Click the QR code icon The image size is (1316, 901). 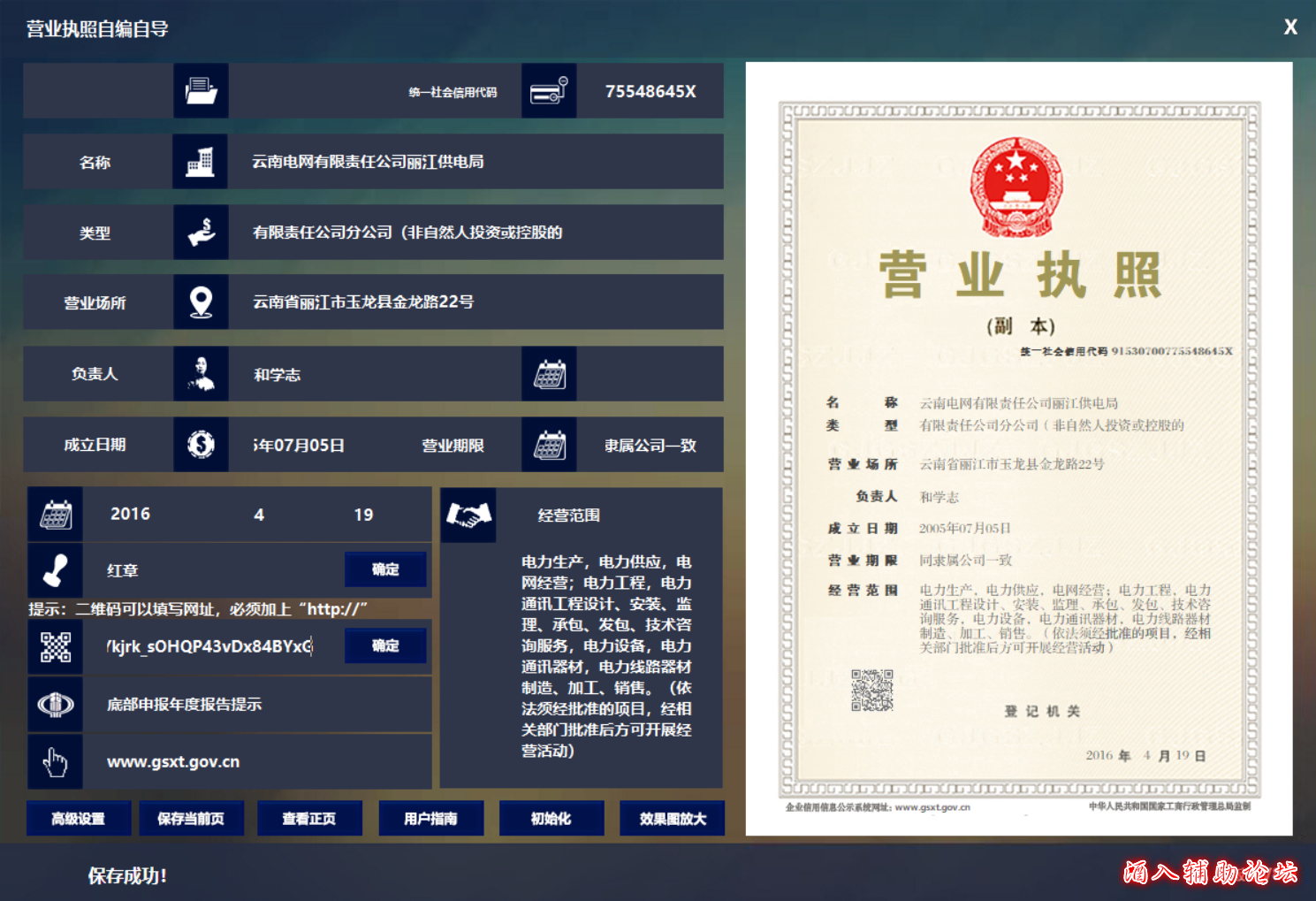(56, 646)
